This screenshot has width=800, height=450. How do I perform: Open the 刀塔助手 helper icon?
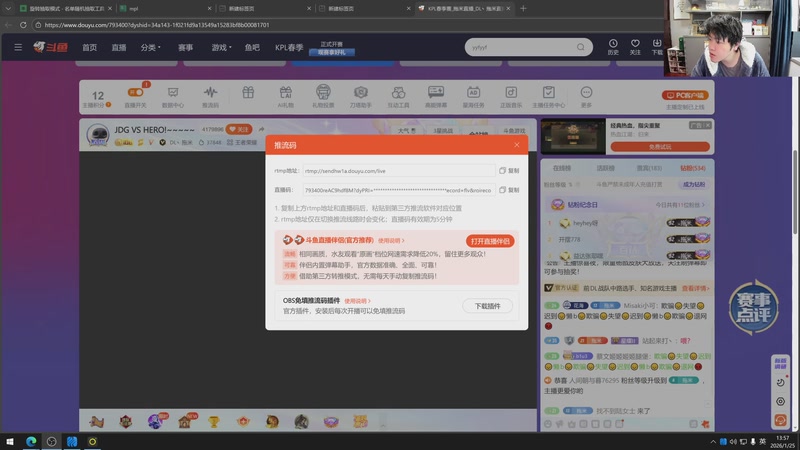pyautogui.click(x=361, y=96)
